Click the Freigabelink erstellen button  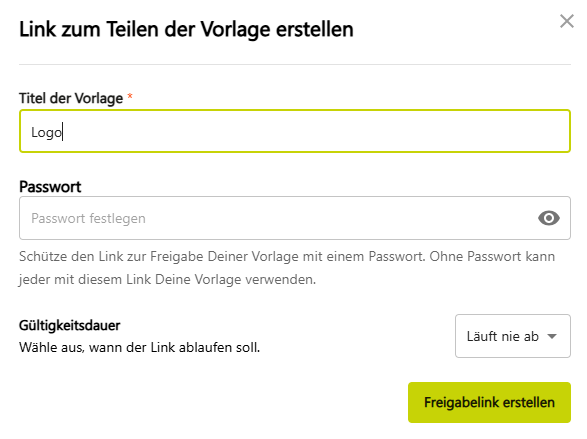tap(489, 402)
